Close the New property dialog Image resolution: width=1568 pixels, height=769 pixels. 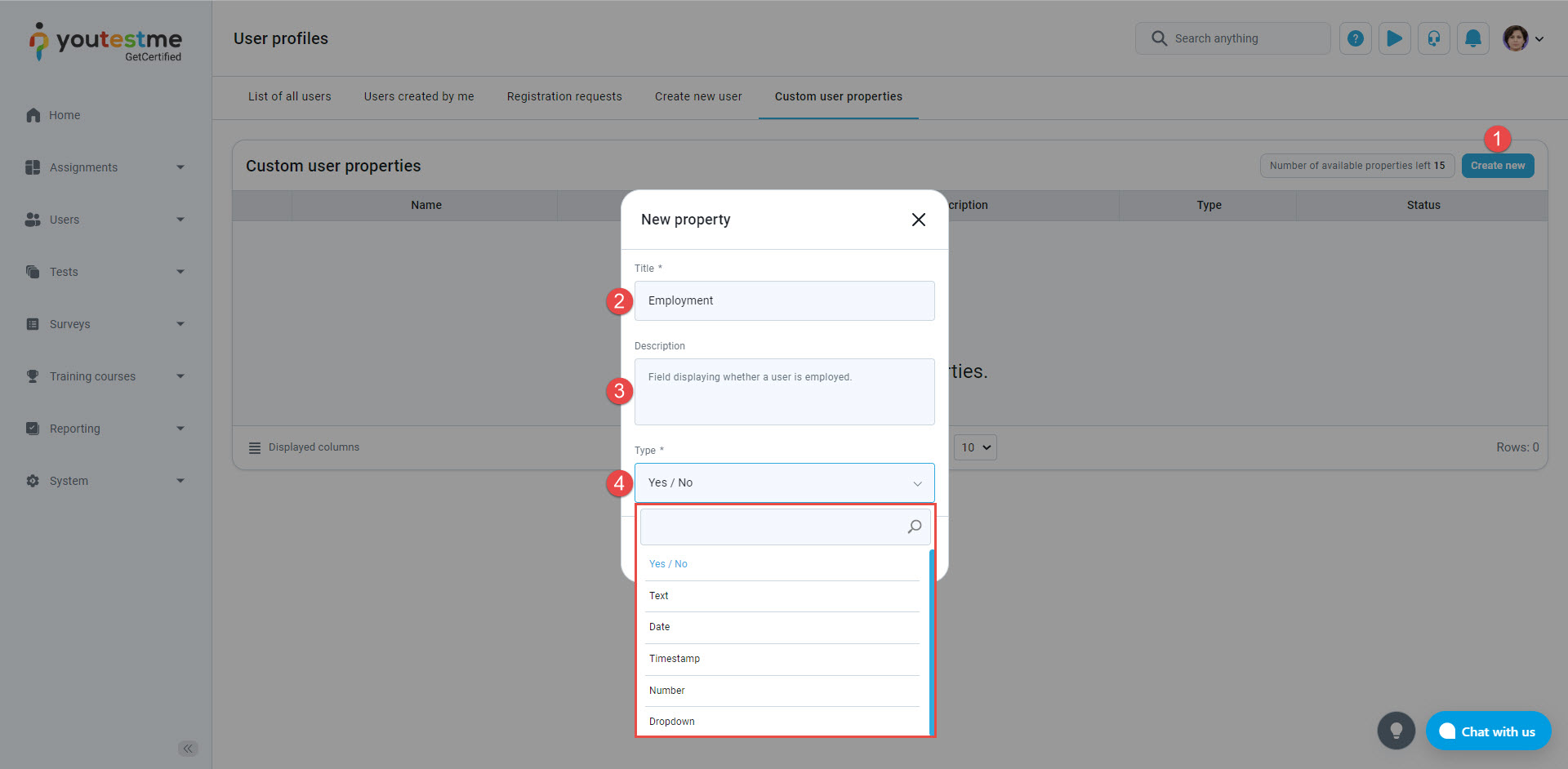pyautogui.click(x=918, y=220)
